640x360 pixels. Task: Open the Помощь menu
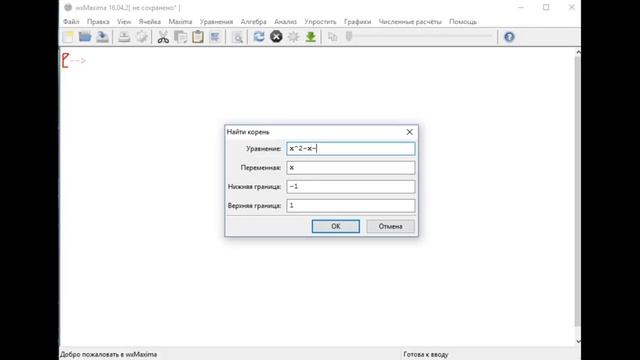463,22
